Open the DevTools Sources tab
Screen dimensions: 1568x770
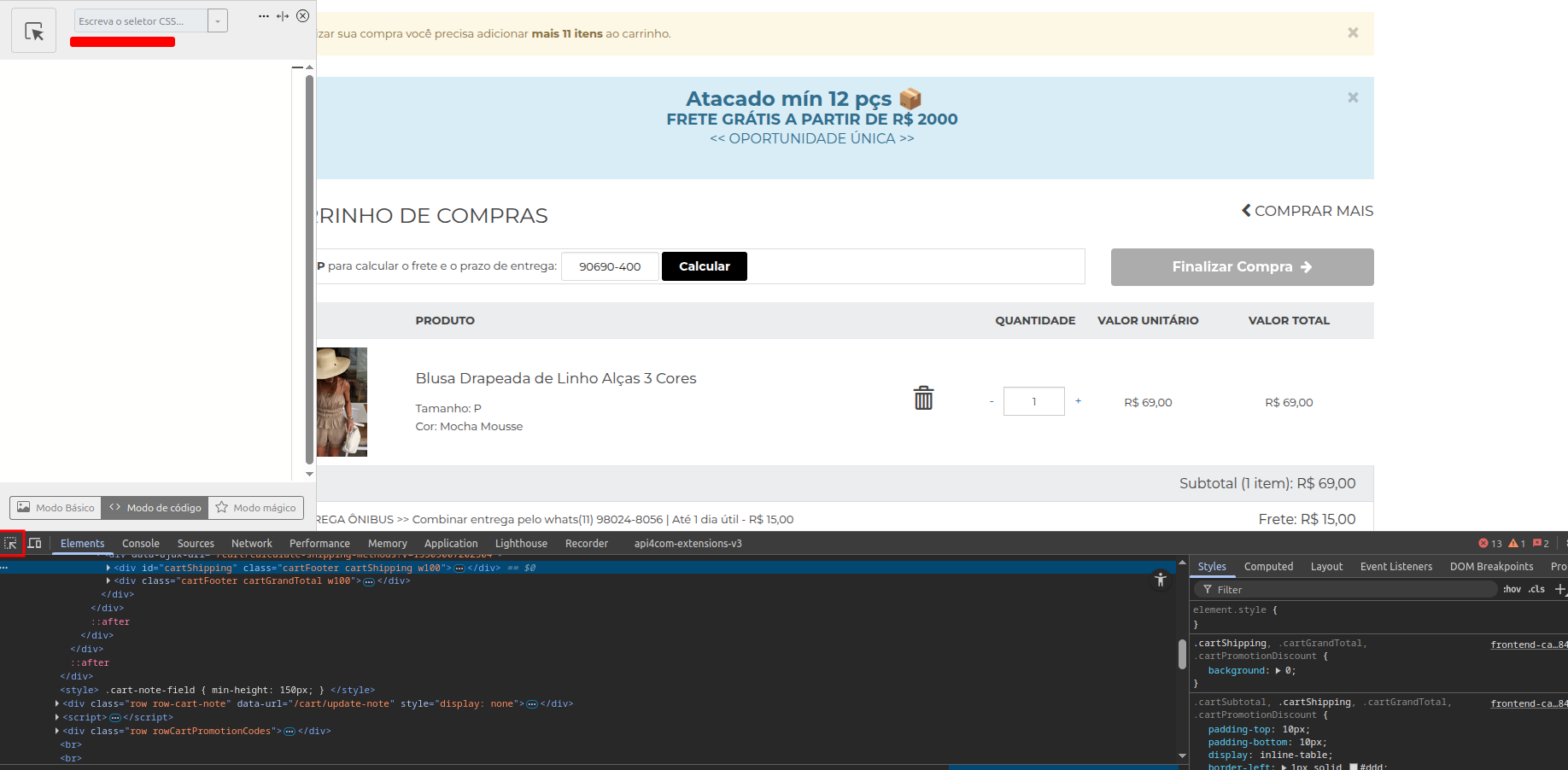[x=196, y=544]
